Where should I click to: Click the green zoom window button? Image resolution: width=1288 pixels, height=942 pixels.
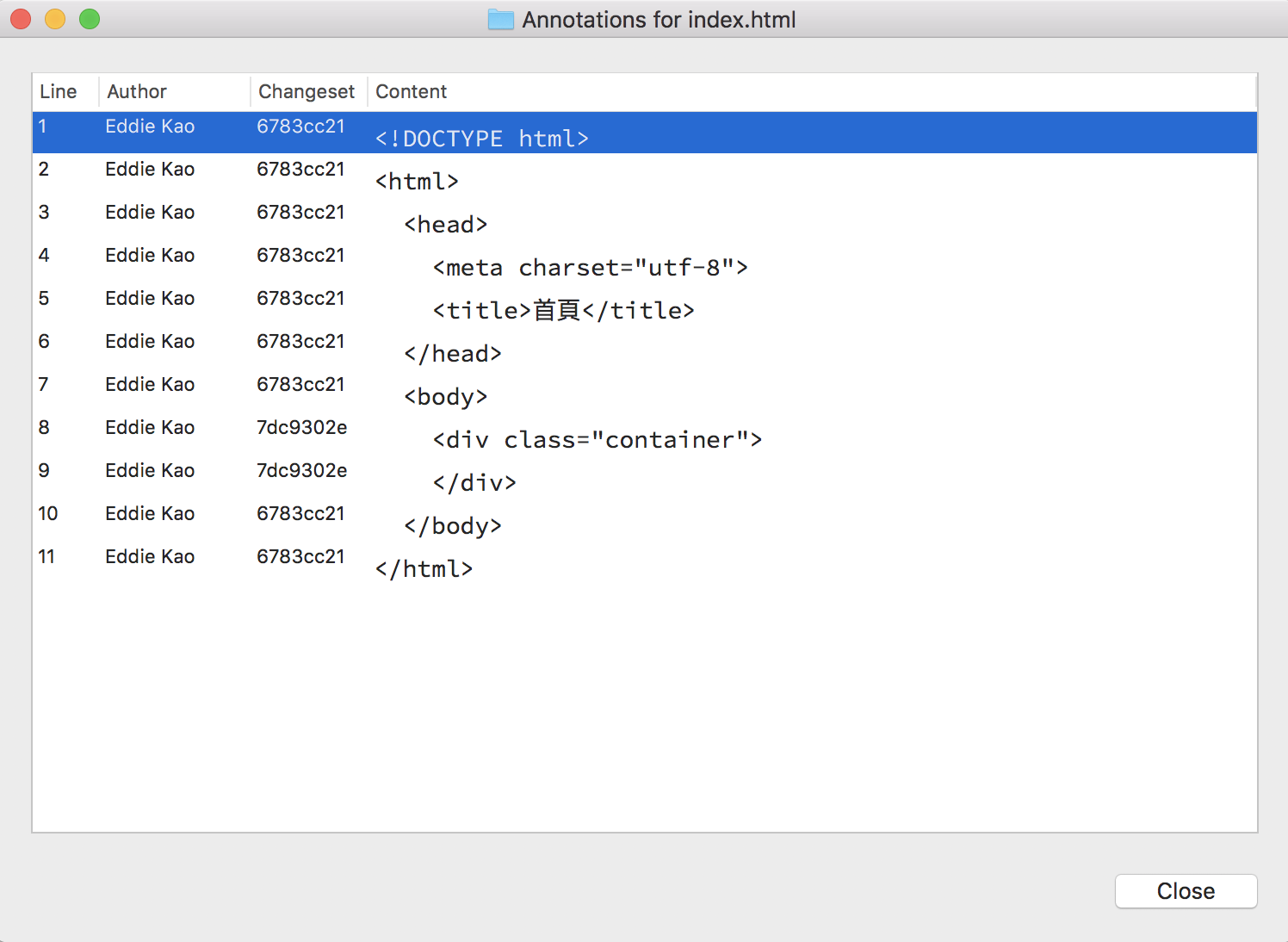pyautogui.click(x=90, y=19)
